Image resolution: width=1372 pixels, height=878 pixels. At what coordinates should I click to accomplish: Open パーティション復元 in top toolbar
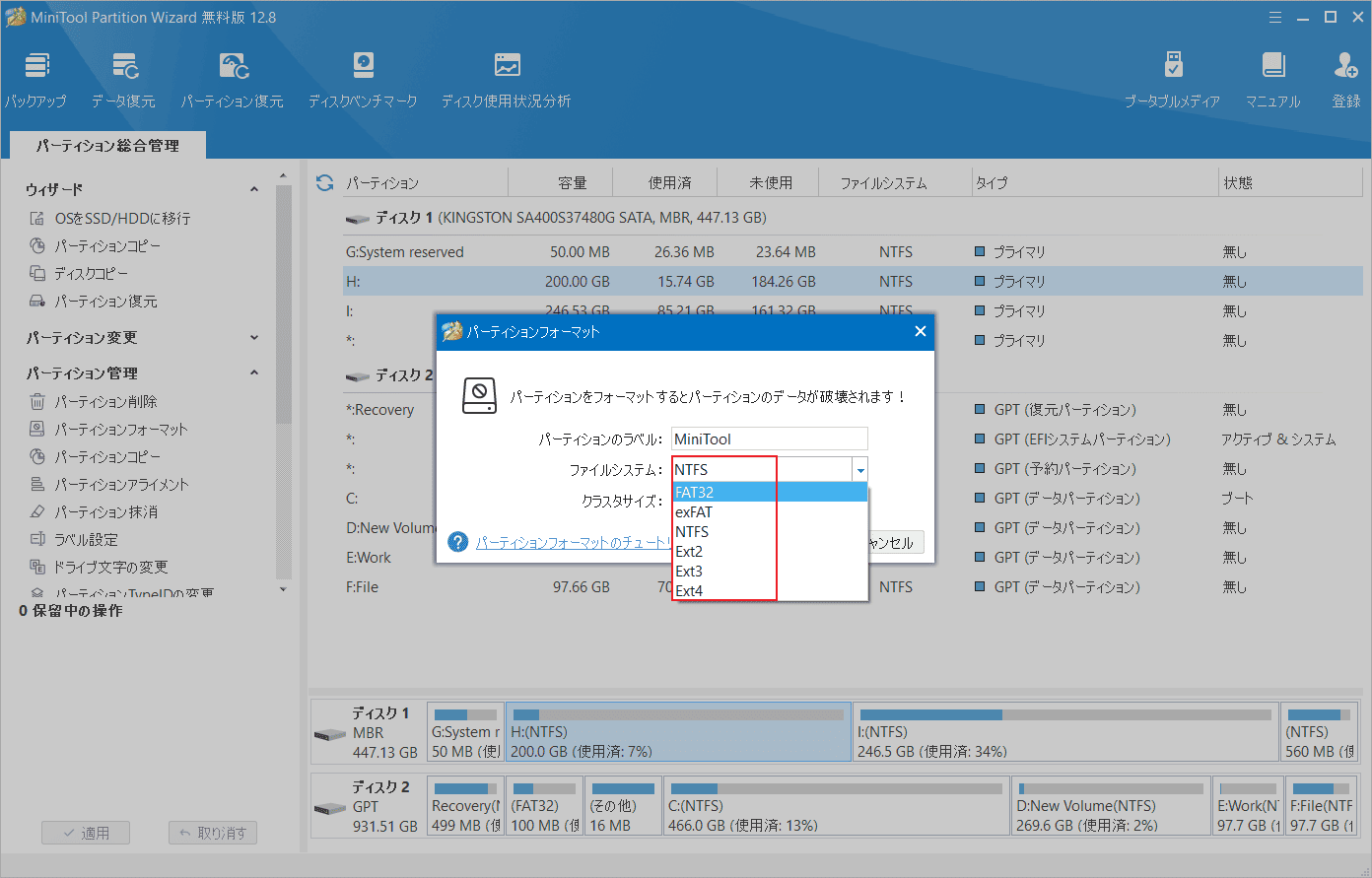[233, 80]
